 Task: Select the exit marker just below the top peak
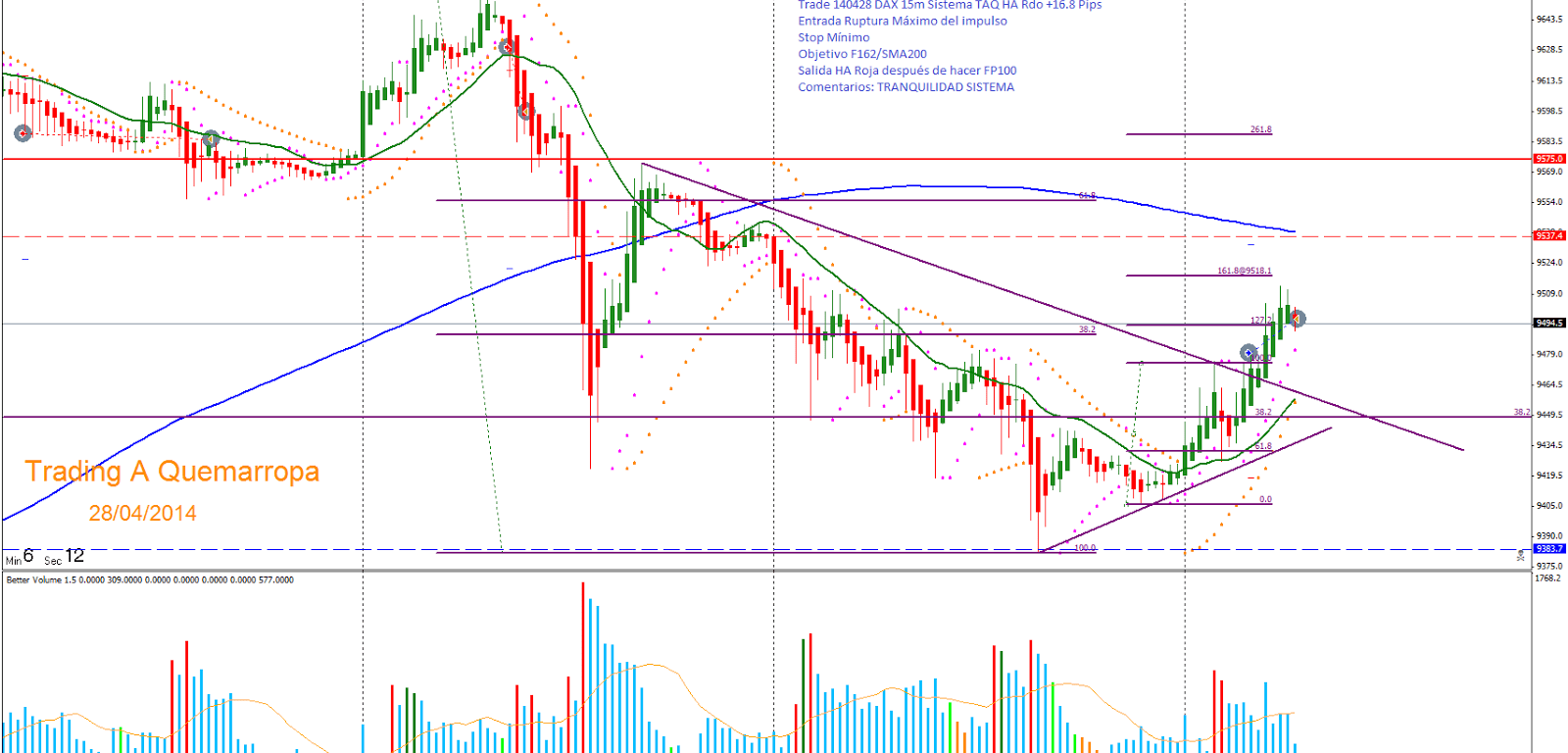pos(525,111)
